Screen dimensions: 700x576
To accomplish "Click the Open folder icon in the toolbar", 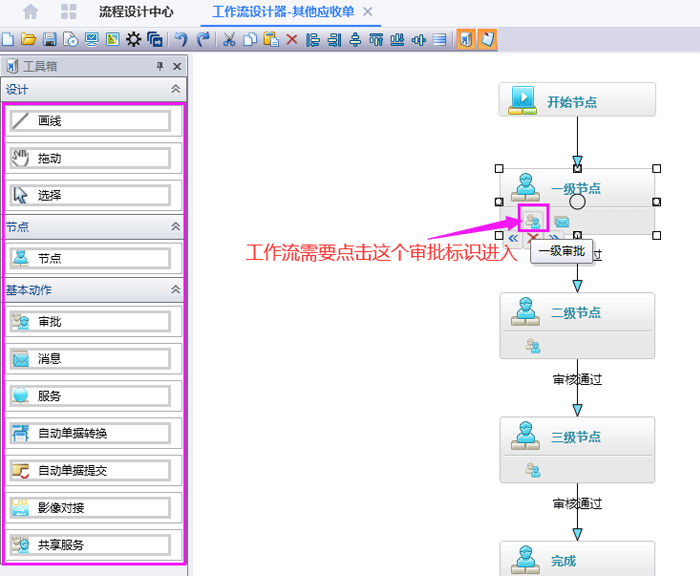I will 28,40.
